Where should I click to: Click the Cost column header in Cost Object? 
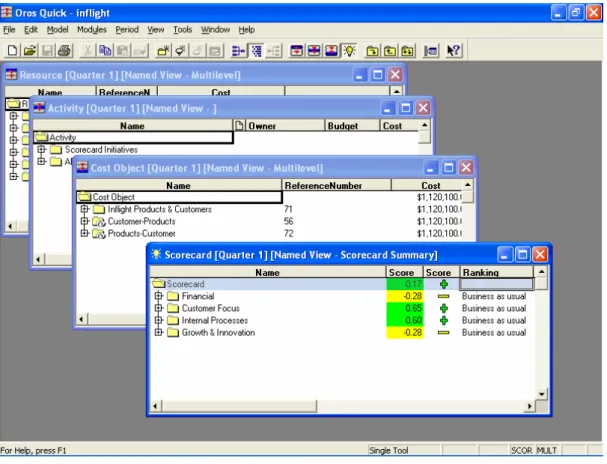click(x=427, y=185)
